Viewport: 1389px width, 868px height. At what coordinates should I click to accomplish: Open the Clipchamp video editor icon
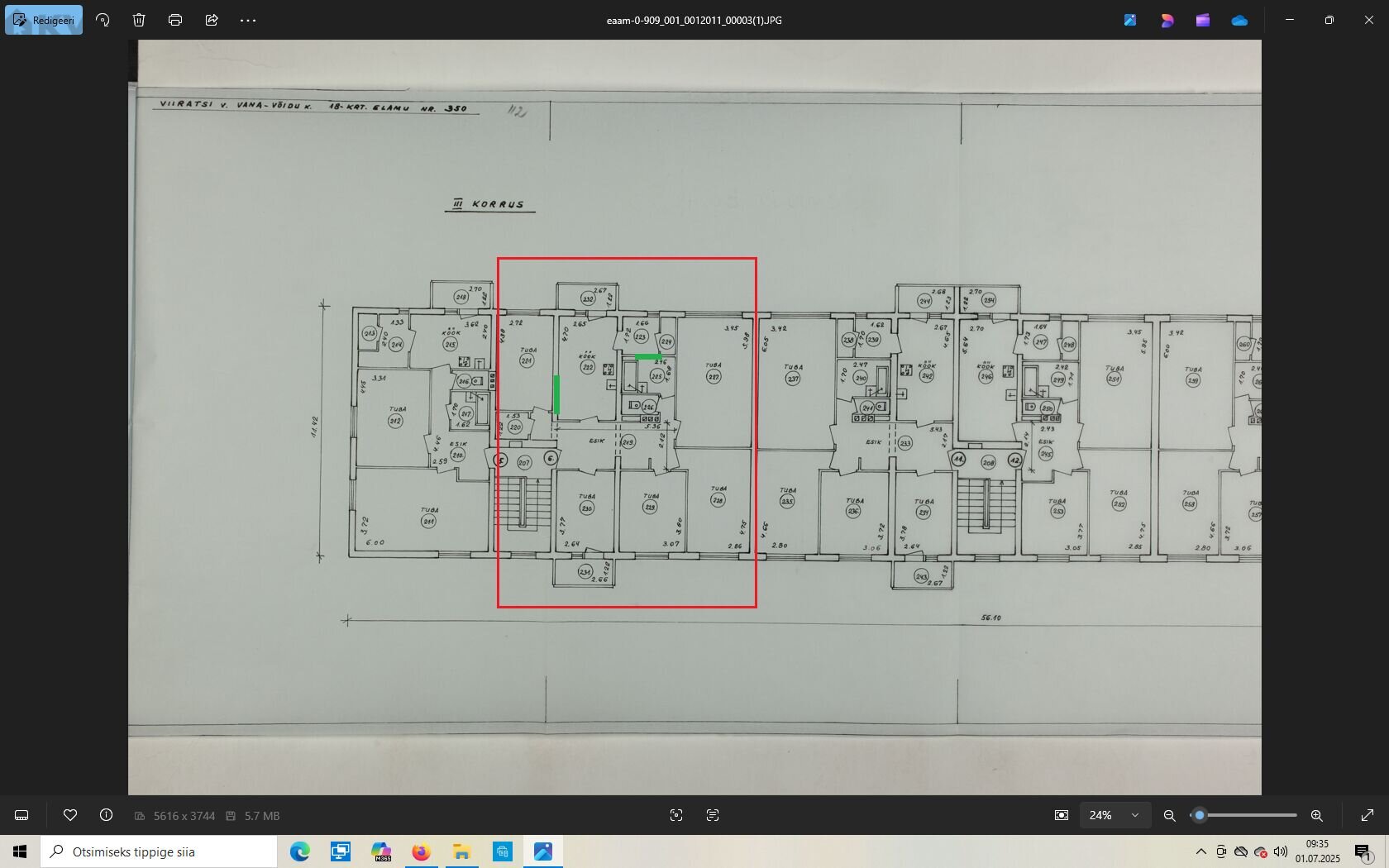click(1203, 20)
